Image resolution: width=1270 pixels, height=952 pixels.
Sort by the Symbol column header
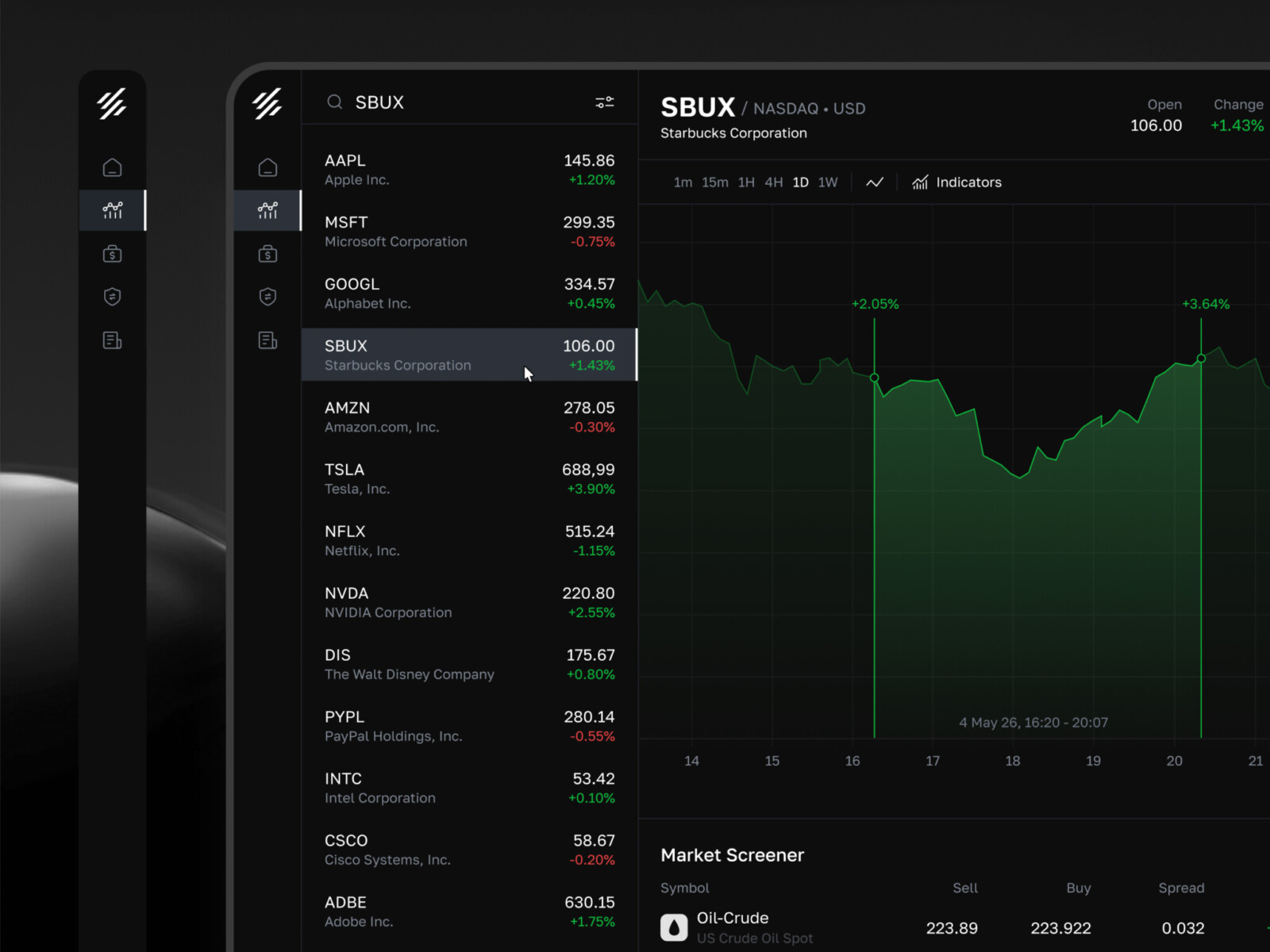685,888
